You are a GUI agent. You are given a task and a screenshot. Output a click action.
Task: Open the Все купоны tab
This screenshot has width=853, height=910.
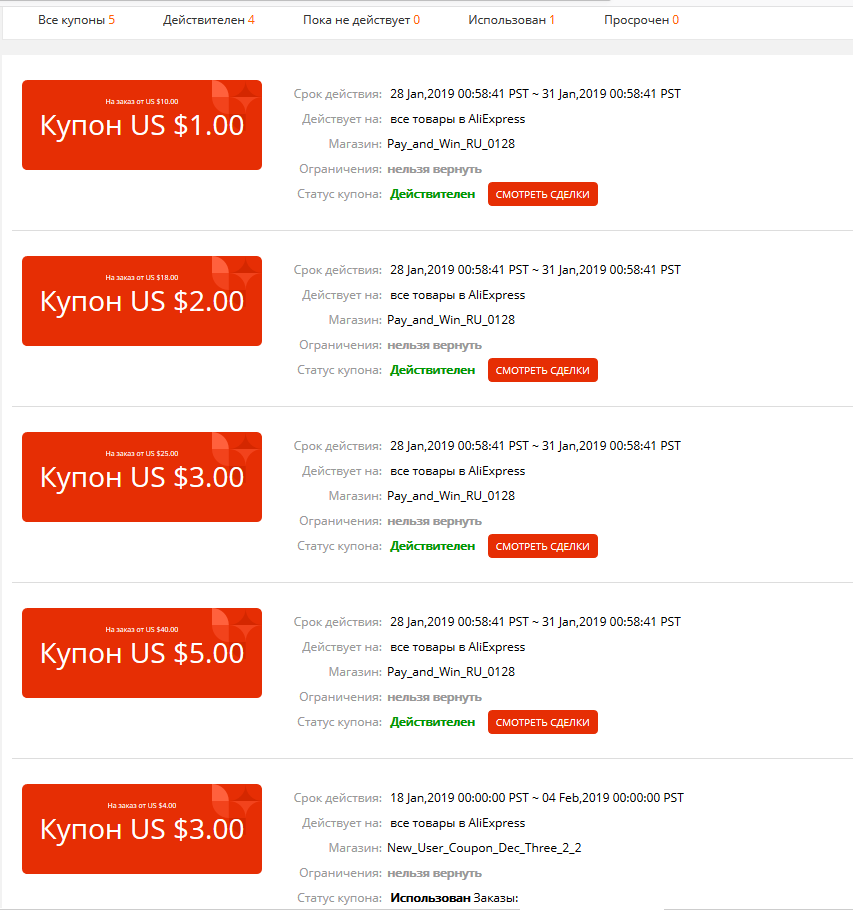coord(76,20)
